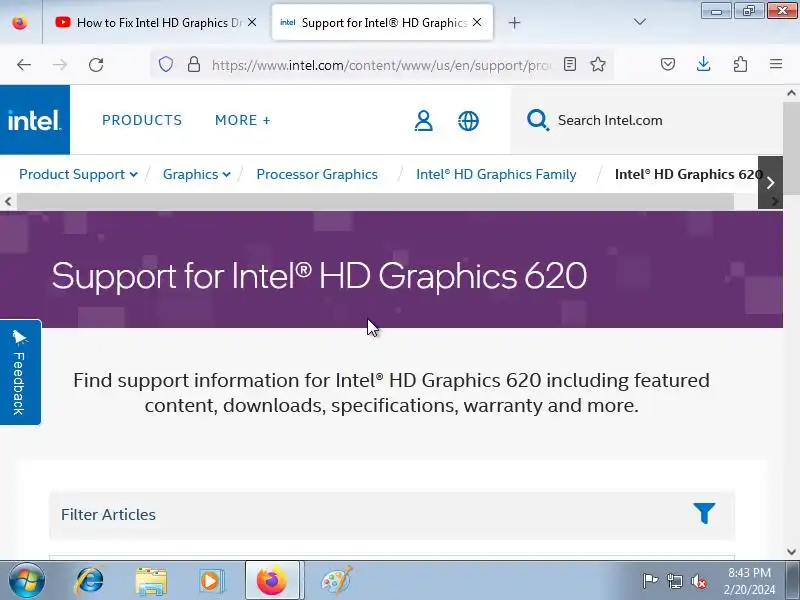Click the forward navigation arrow
Viewport: 800px width, 600px height.
point(60,65)
